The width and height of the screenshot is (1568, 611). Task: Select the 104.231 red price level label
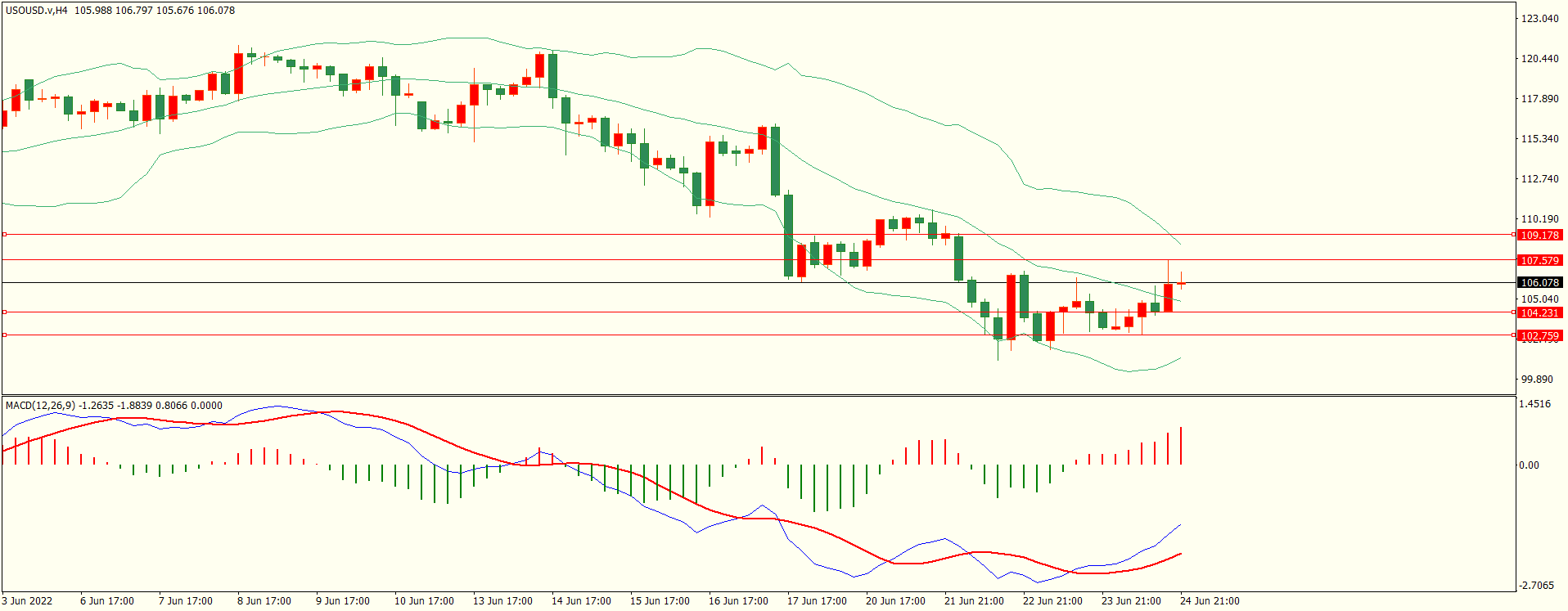click(x=1539, y=313)
